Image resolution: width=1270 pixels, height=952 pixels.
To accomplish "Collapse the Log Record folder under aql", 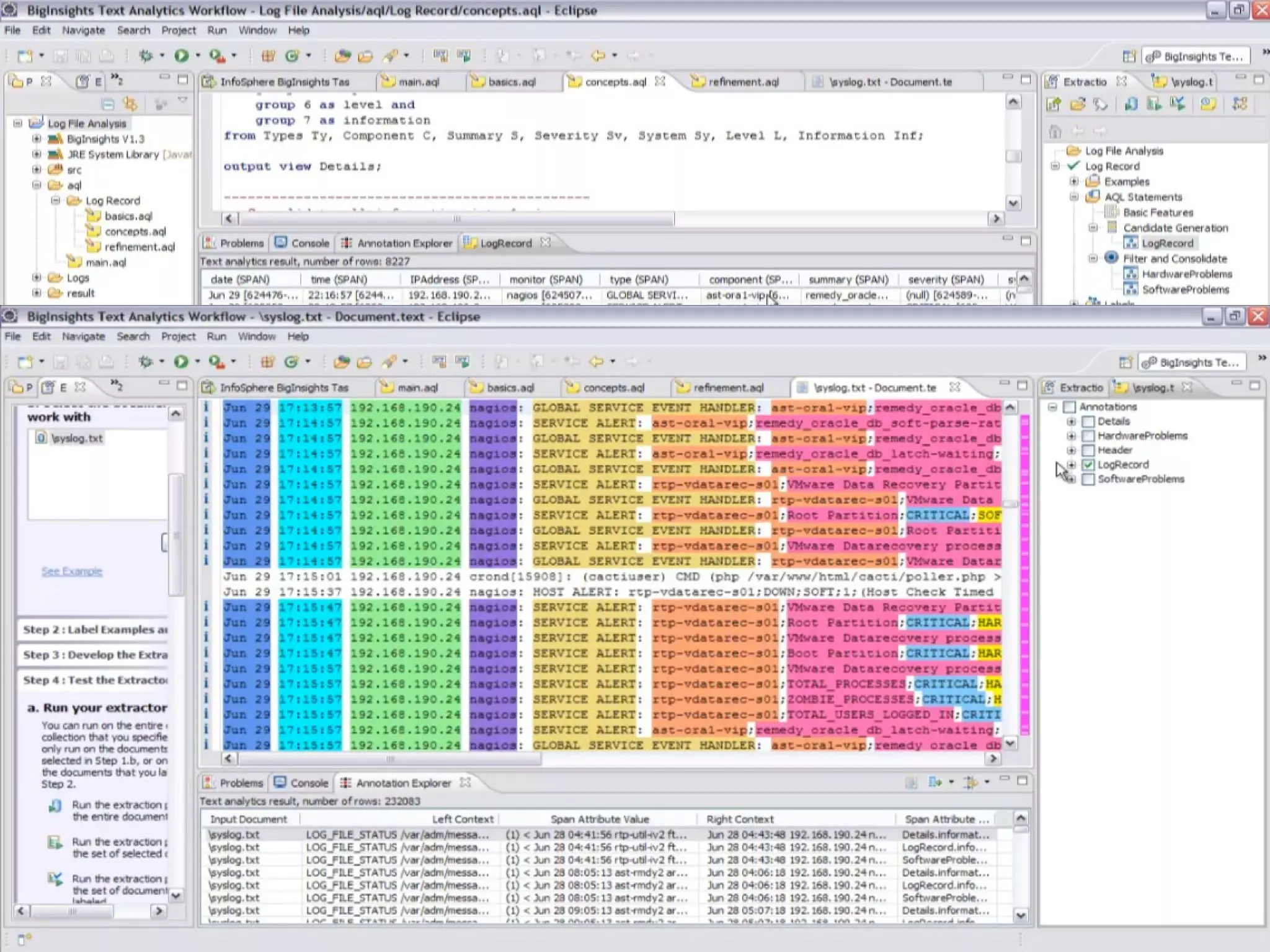I will pos(55,201).
